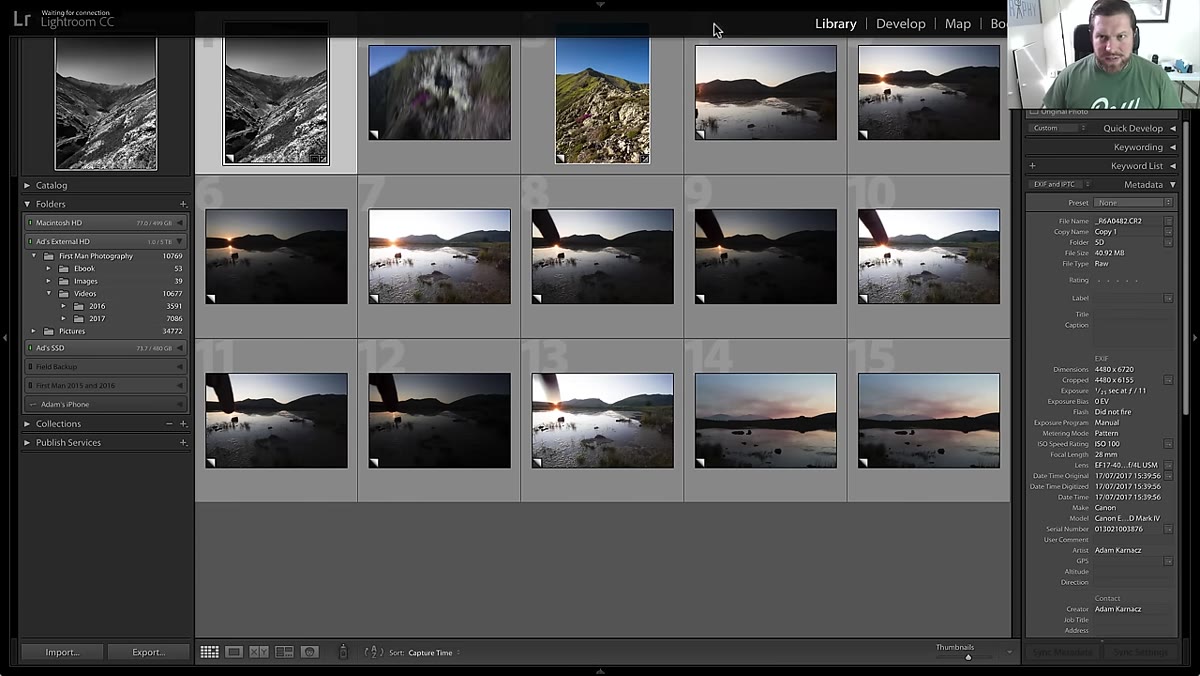Screen dimensions: 1200x676
Task: Select Adam's iPhone device row
Action: coord(105,404)
